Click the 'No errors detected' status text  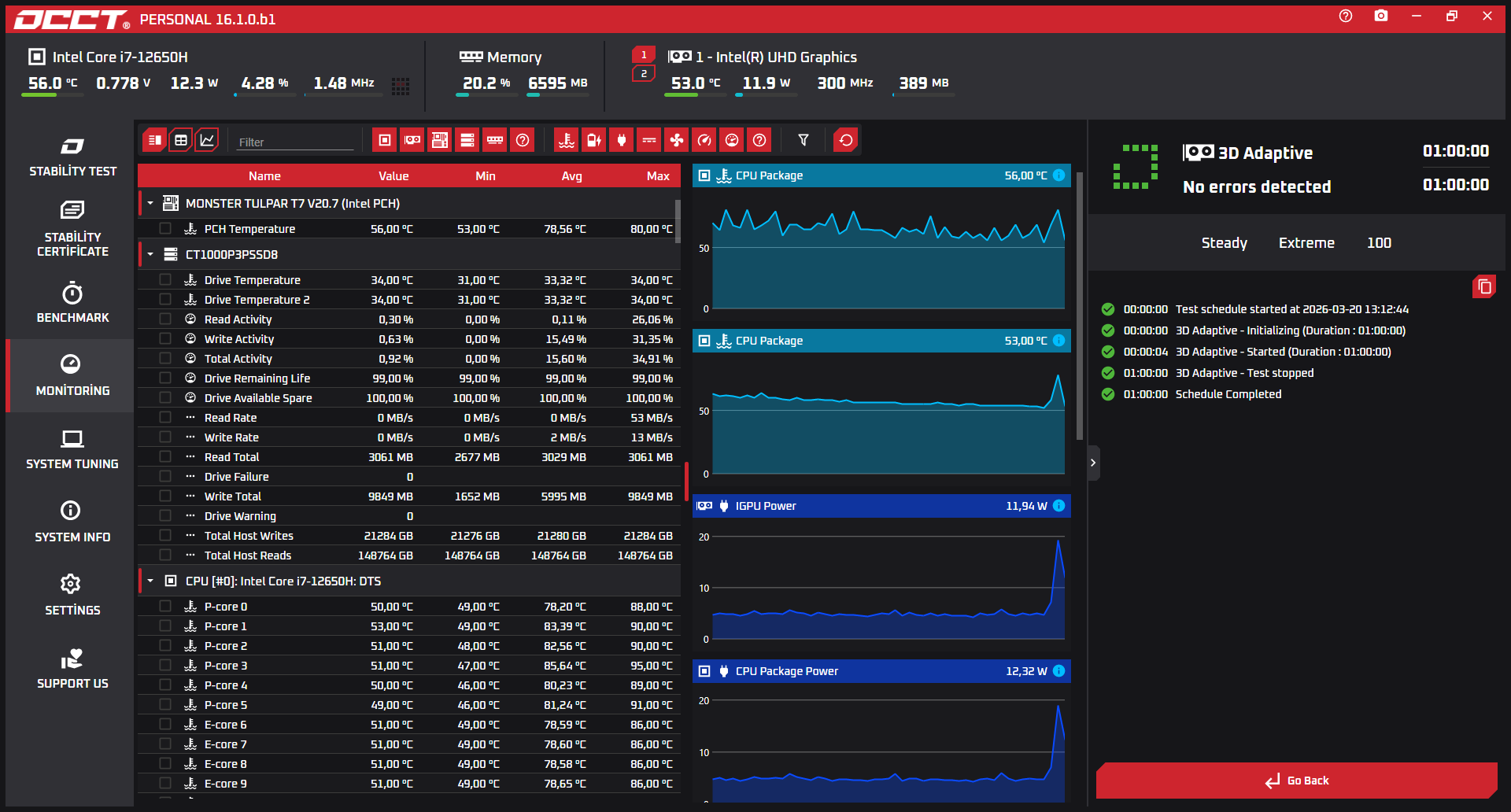(1257, 186)
